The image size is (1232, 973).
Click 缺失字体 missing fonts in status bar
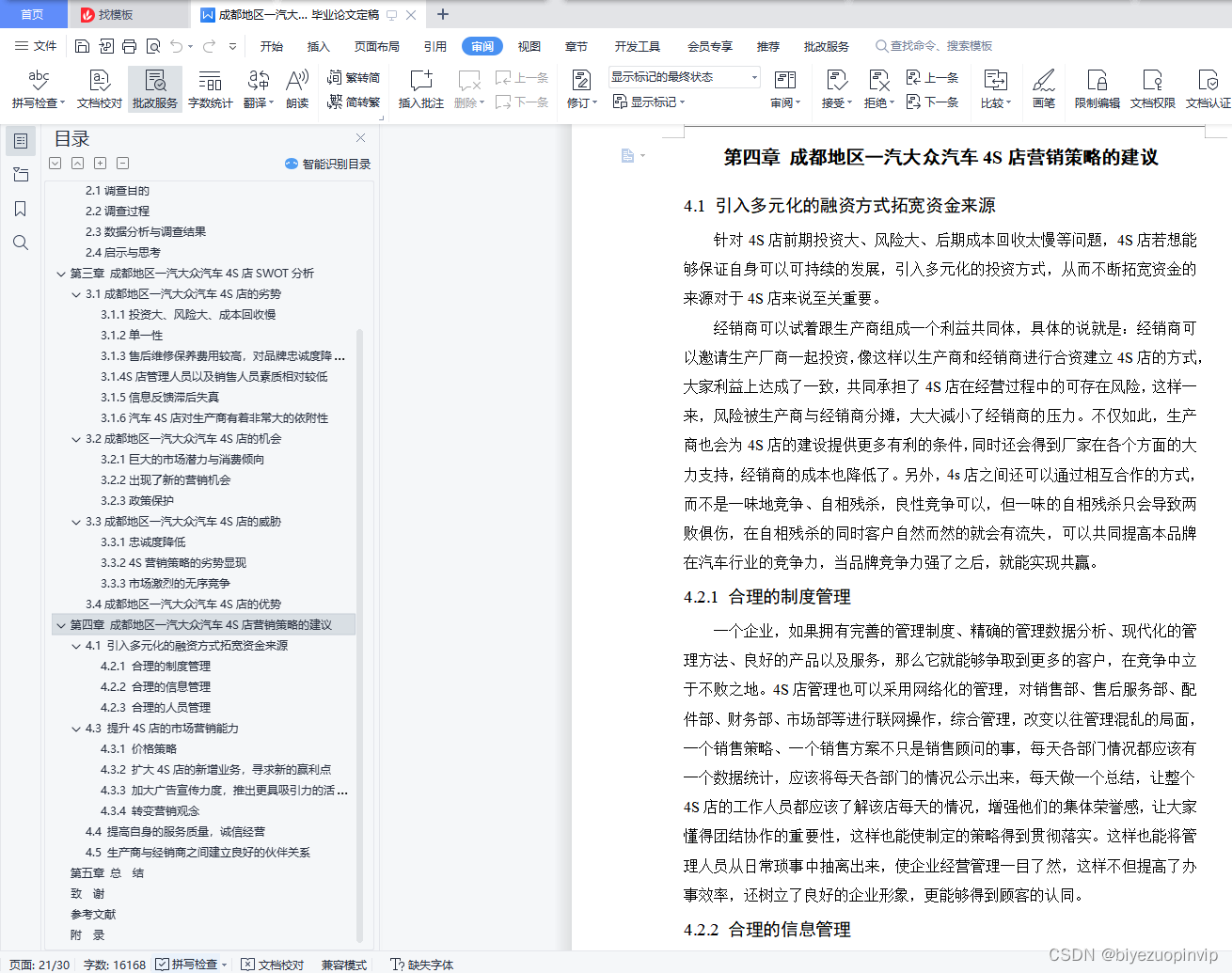click(x=422, y=965)
